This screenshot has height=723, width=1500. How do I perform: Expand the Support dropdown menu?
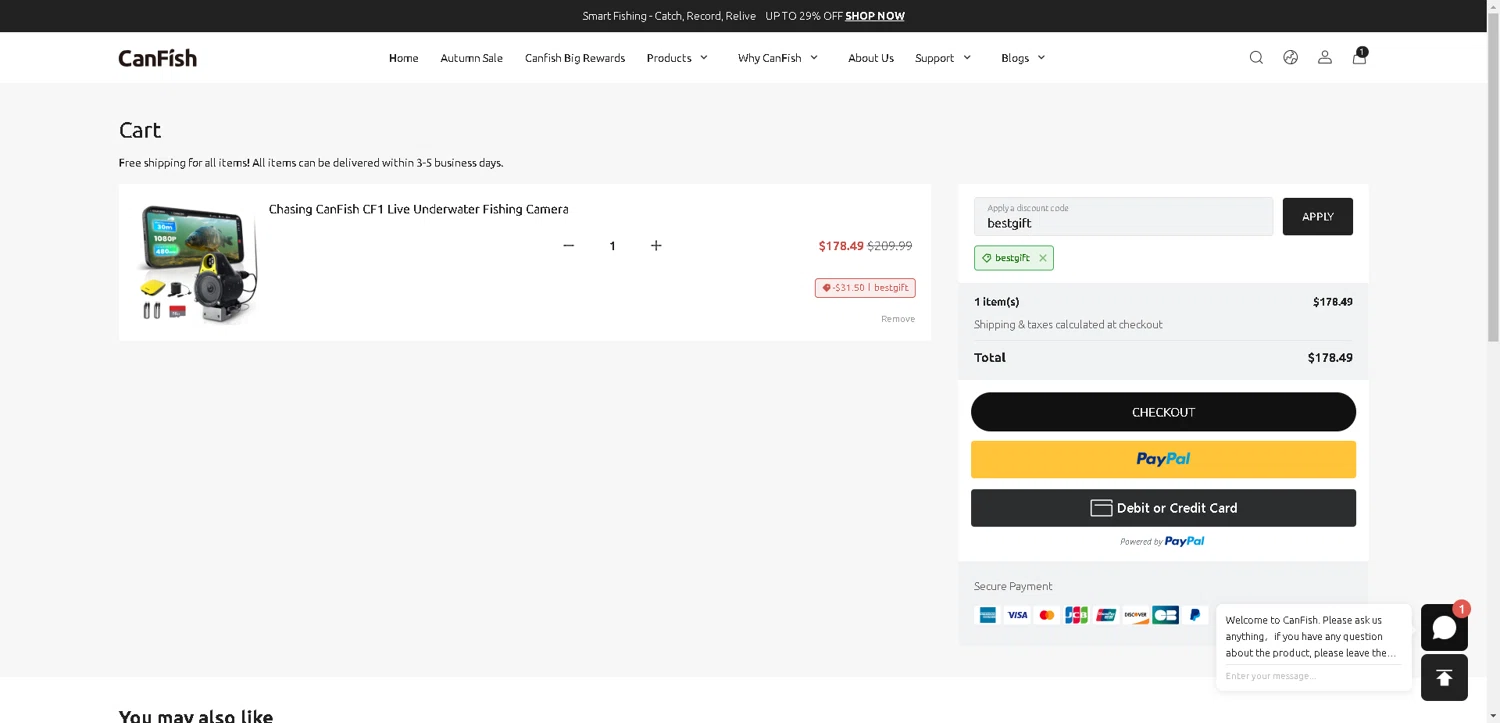(943, 58)
